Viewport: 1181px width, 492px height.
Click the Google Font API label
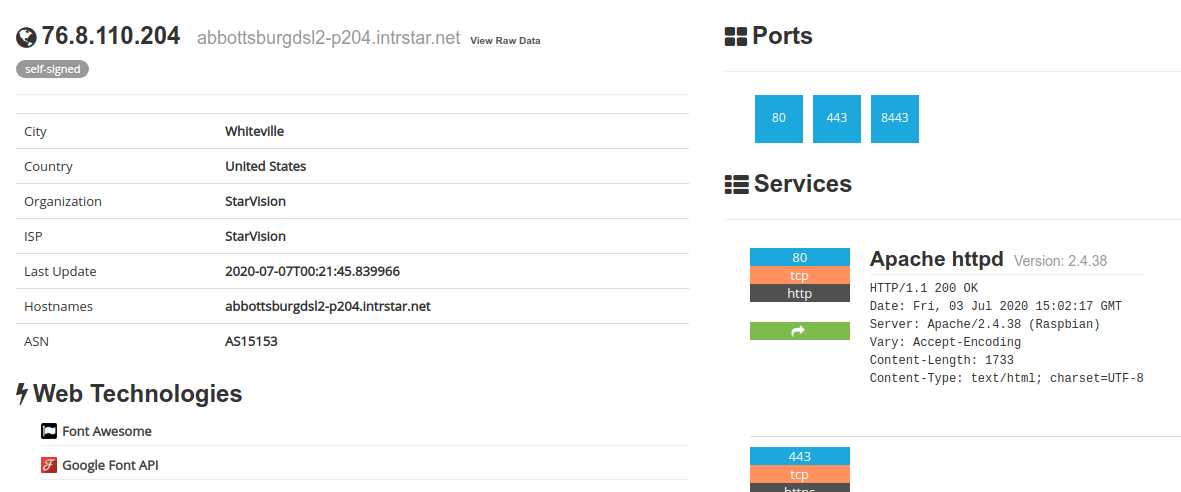110,465
